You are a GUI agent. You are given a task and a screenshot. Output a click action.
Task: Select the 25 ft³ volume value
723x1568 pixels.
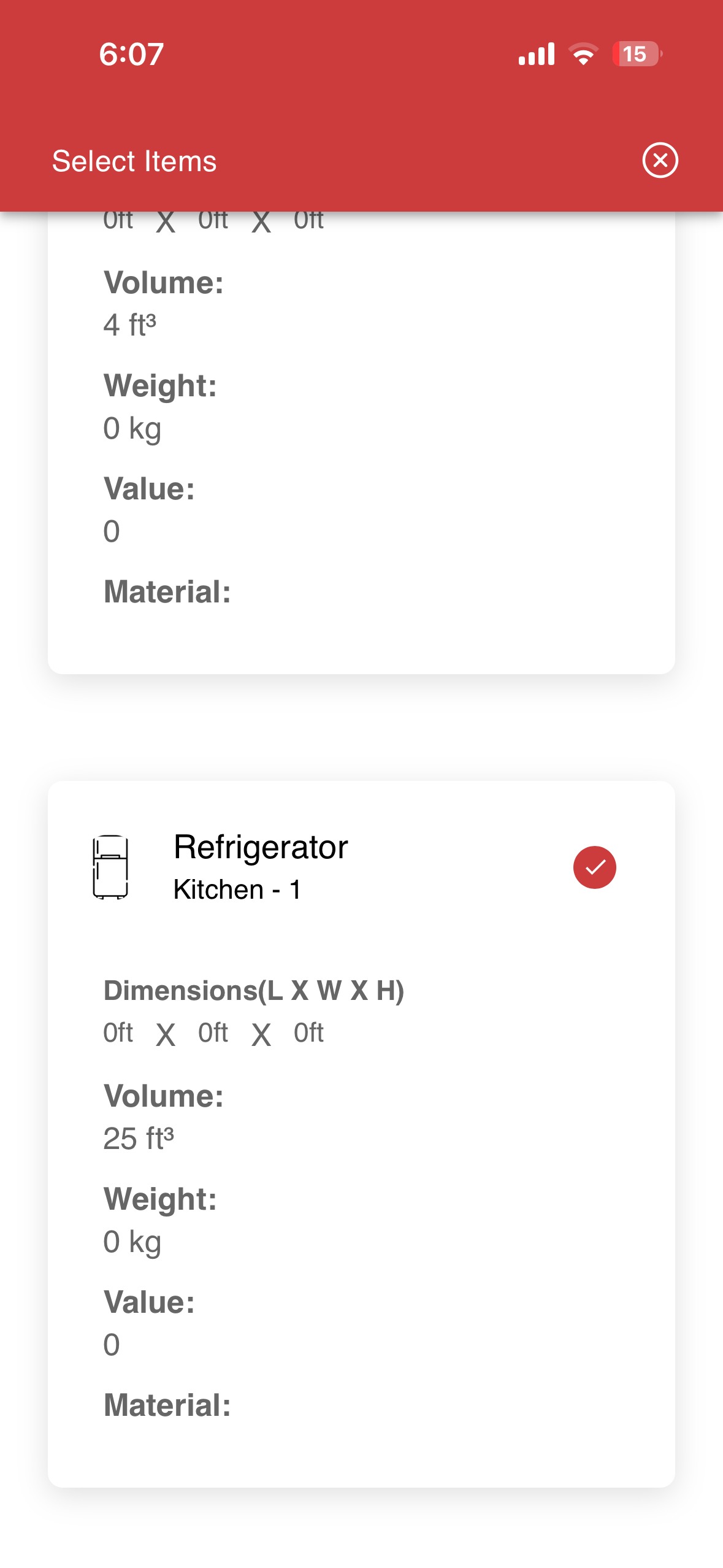pyautogui.click(x=139, y=1139)
